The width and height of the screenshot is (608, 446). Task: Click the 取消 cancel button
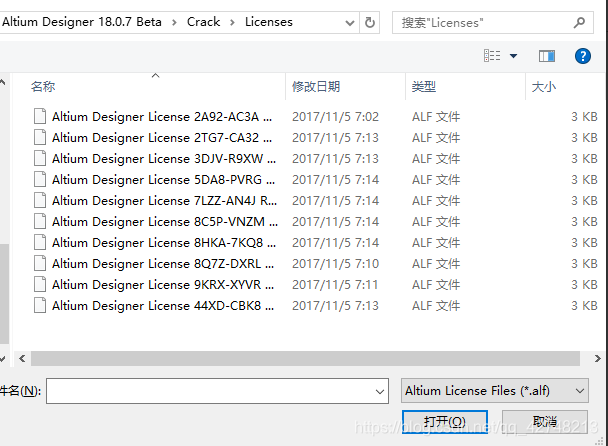[x=545, y=422]
